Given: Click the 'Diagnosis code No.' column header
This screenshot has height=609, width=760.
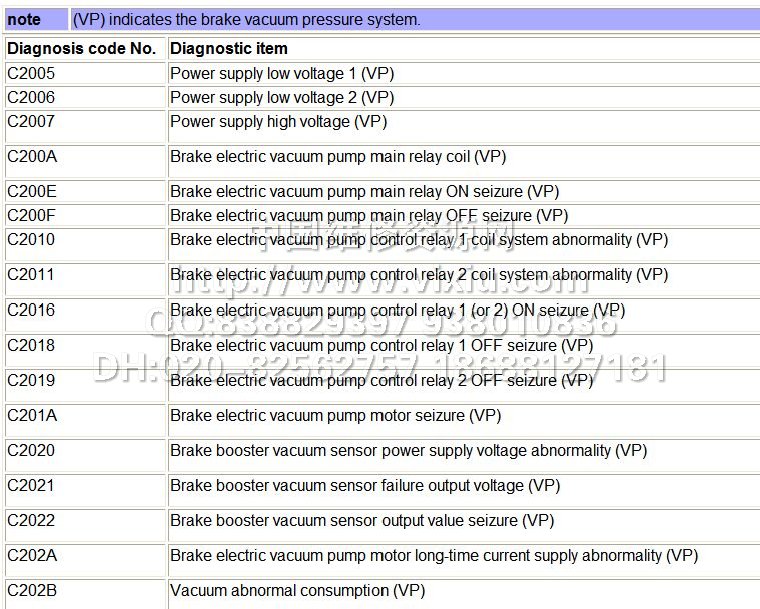Looking at the screenshot, I should coord(81,48).
